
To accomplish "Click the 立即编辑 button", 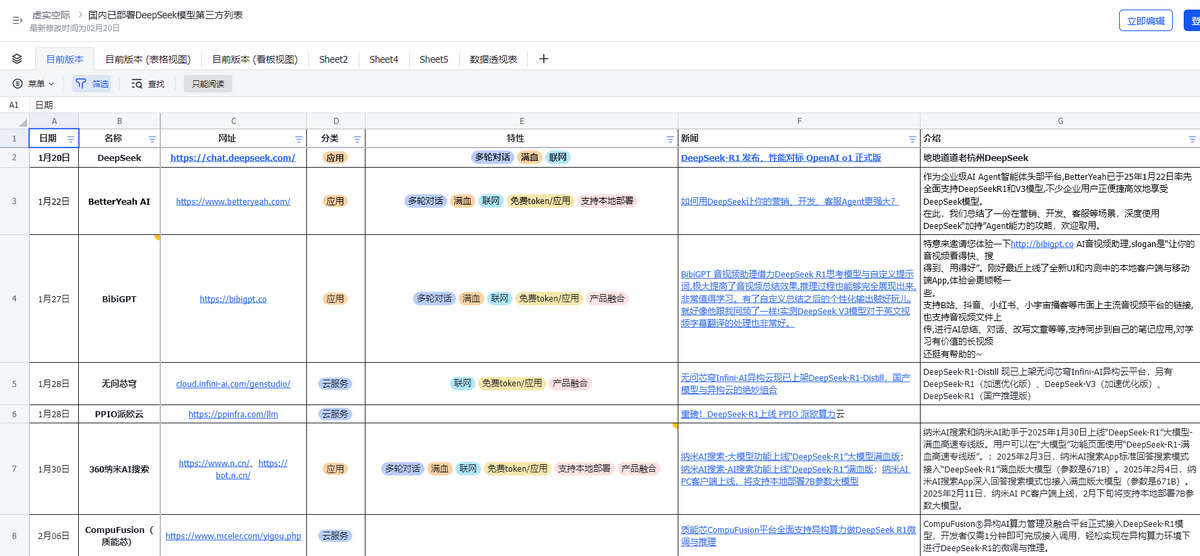I will pyautogui.click(x=1145, y=20).
